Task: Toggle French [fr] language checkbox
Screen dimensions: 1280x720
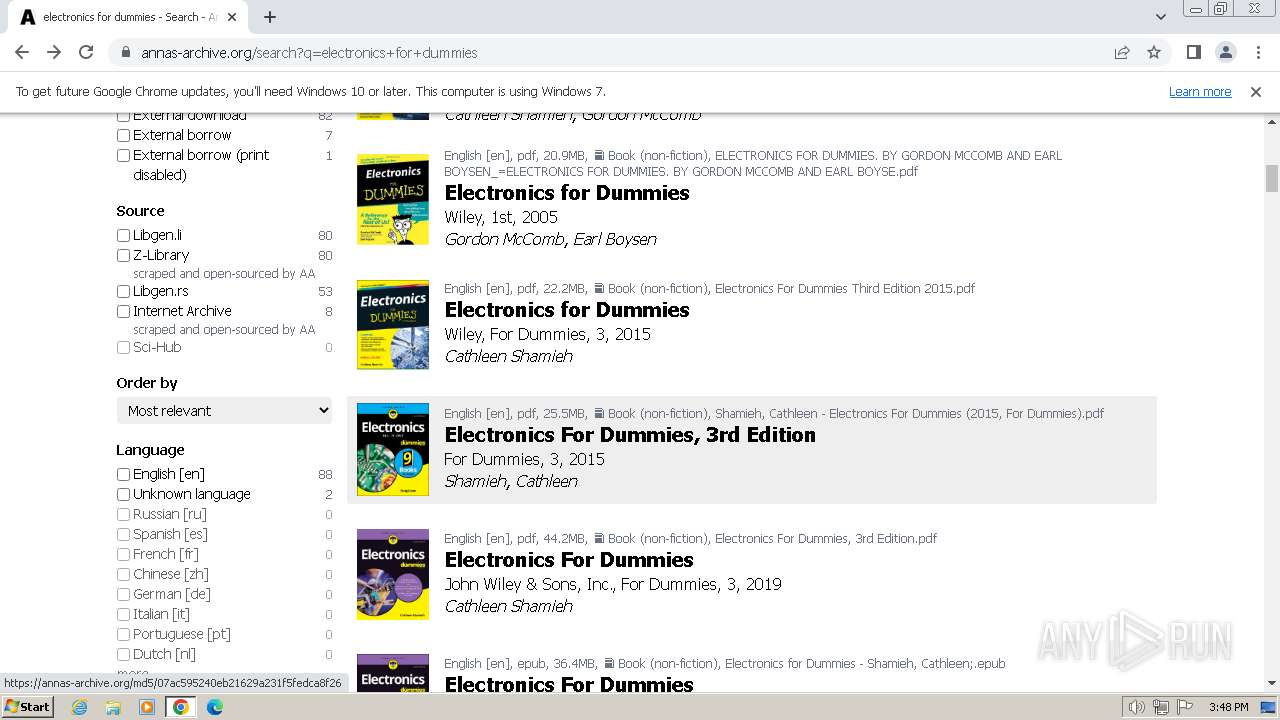Action: pyautogui.click(x=123, y=554)
